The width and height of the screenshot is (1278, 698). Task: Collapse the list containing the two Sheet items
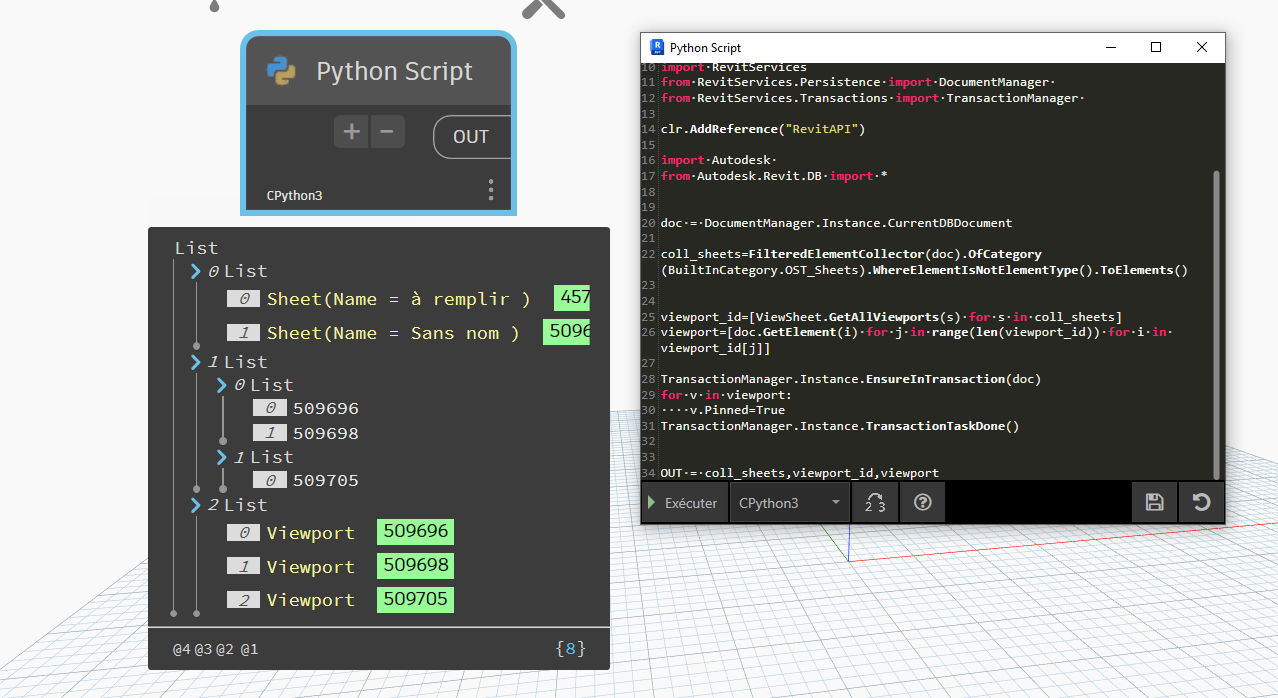pos(196,271)
